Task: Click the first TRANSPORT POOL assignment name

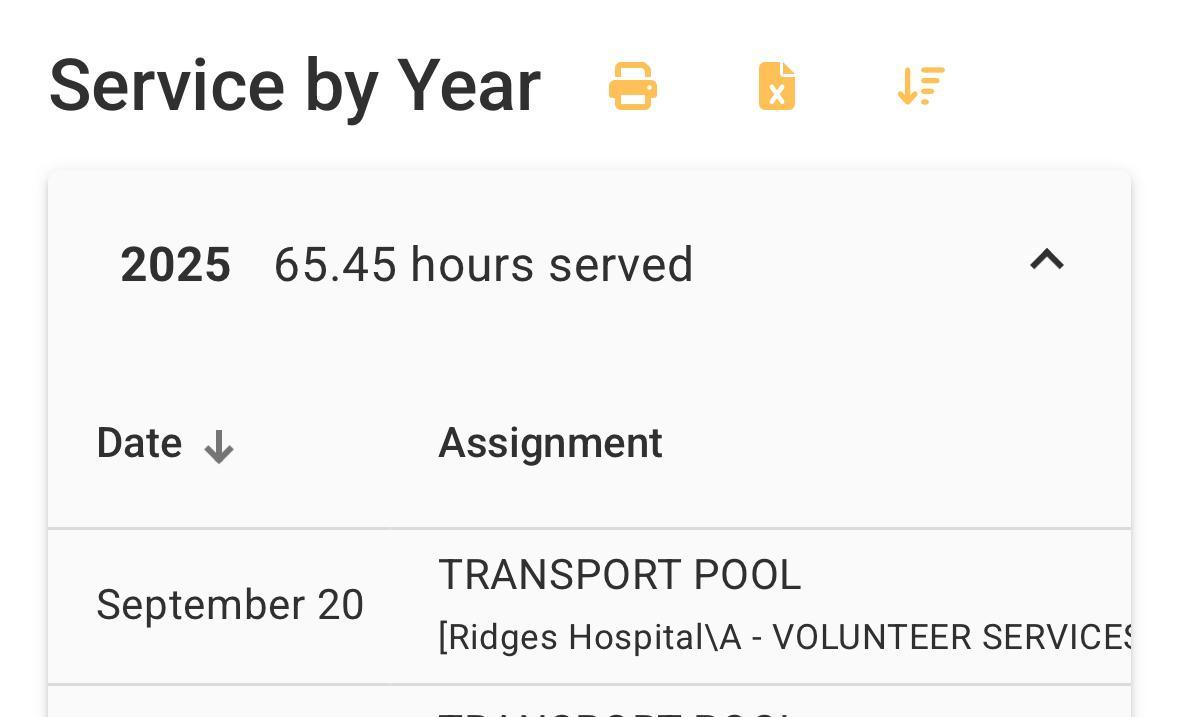Action: 619,576
